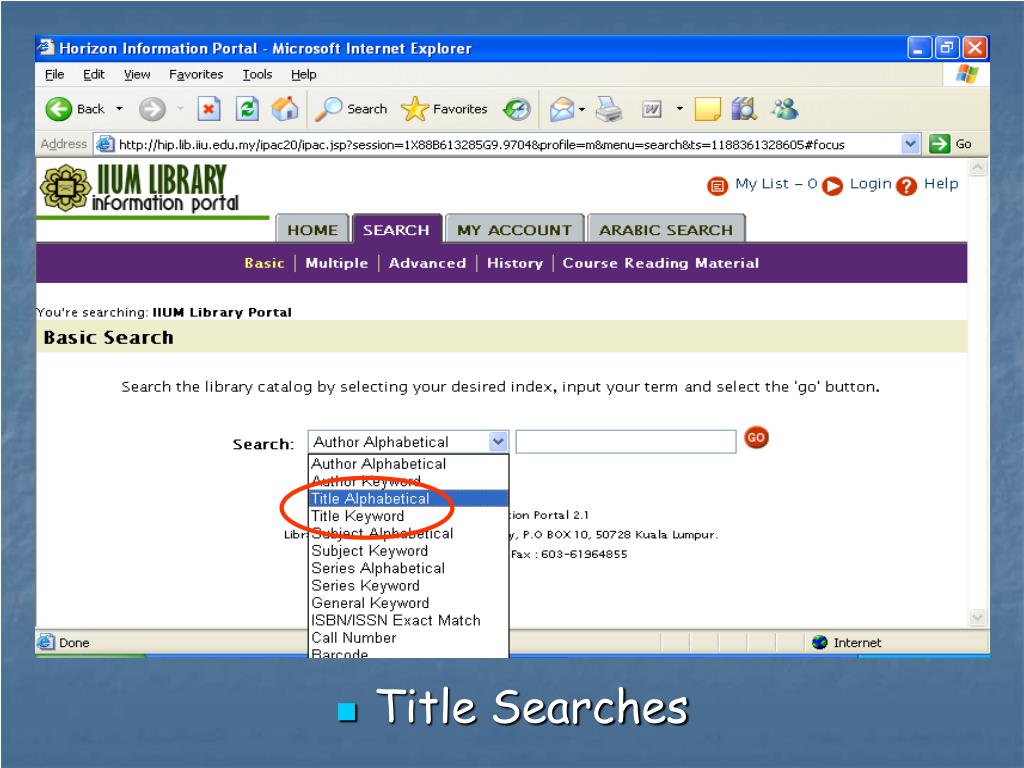Click the page icon in address bar
The height and width of the screenshot is (768, 1024).
(104, 144)
